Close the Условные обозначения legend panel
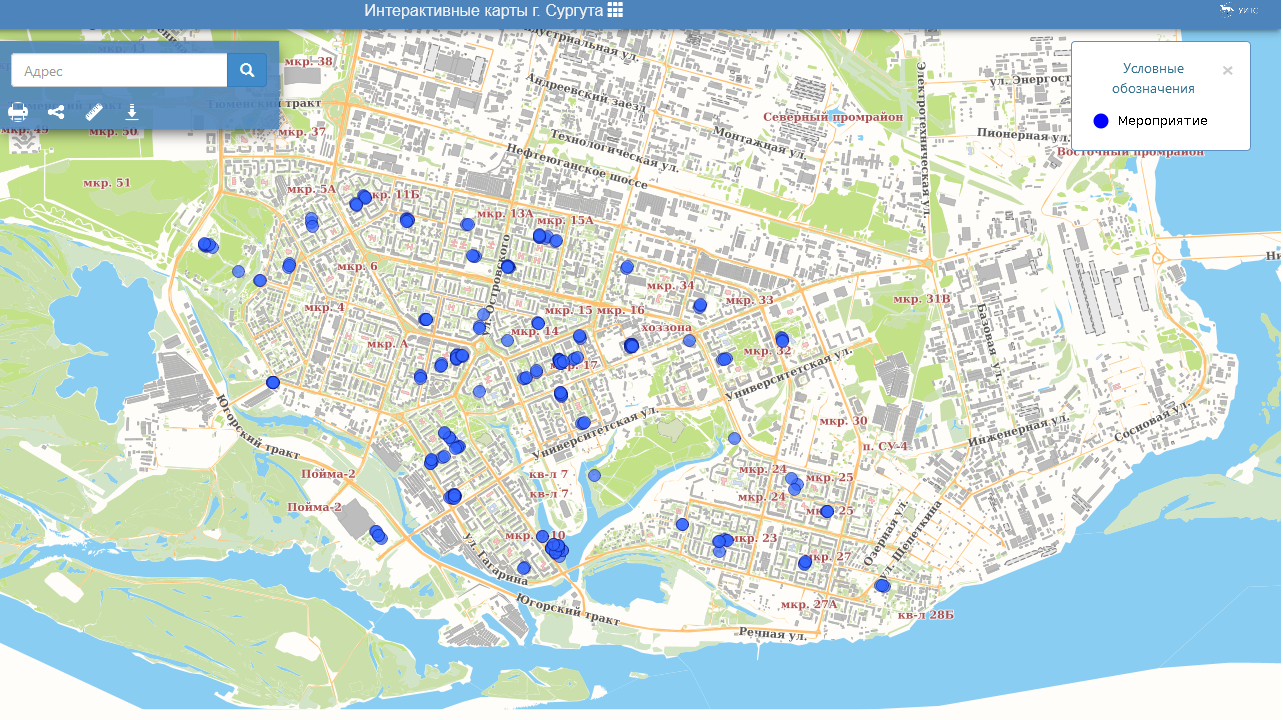Viewport: 1283px width, 720px height. [1227, 71]
